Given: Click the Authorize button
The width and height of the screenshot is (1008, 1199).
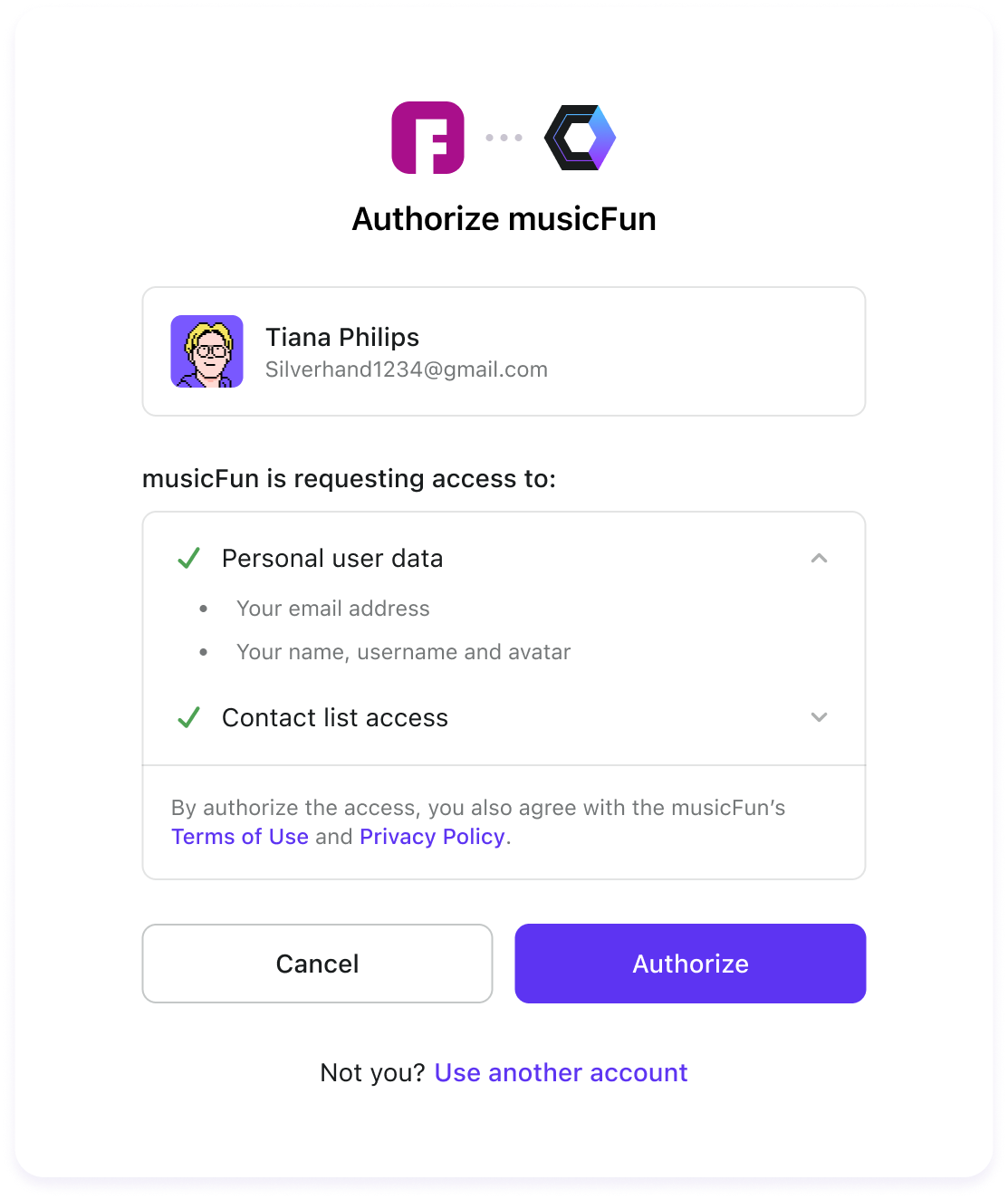Looking at the screenshot, I should 689,964.
